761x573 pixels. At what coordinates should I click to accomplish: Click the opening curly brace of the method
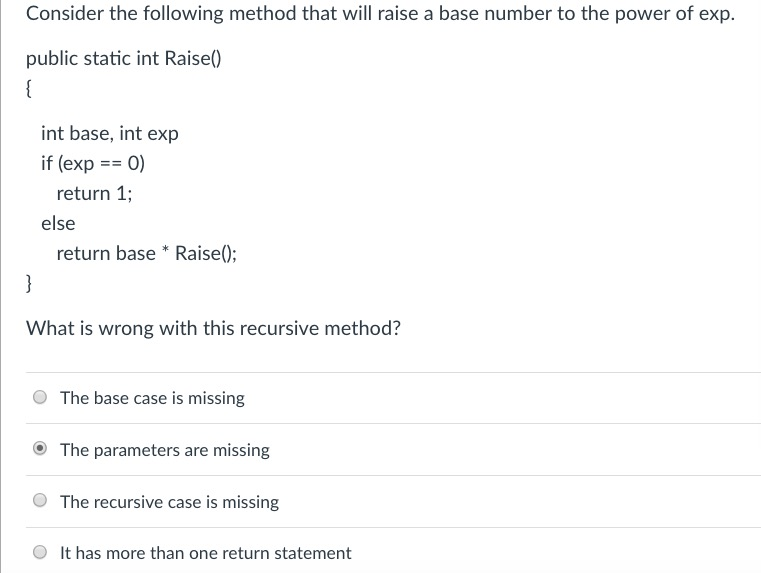(x=30, y=88)
